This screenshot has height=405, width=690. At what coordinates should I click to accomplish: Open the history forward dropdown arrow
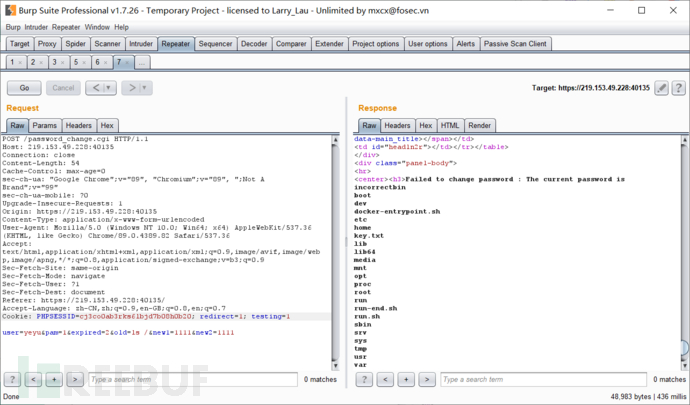(144, 88)
